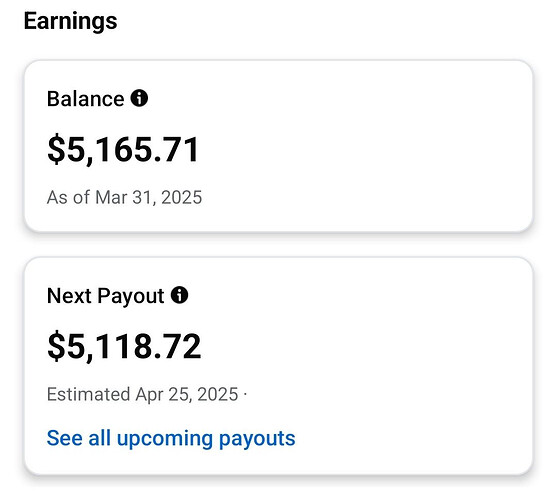Click the Balance label text
Image resolution: width=557 pixels, height=499 pixels.
86,99
